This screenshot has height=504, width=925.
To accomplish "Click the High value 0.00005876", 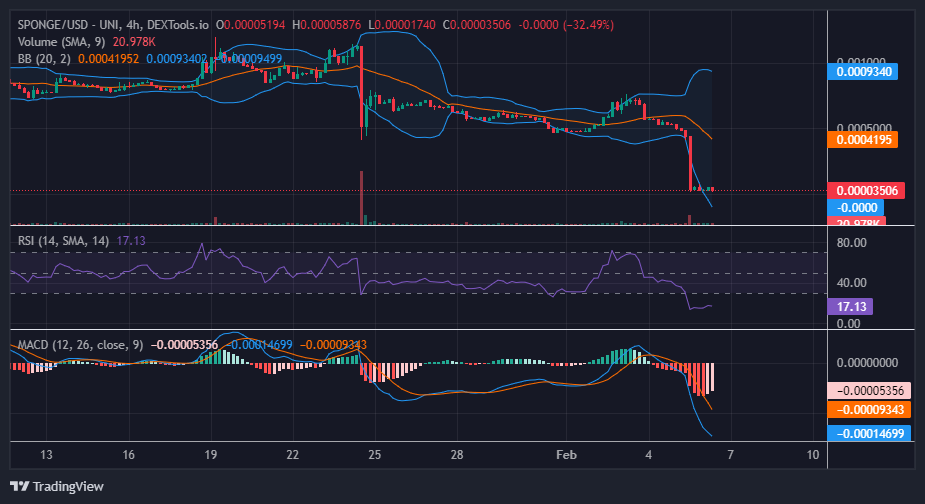I will 330,25.
